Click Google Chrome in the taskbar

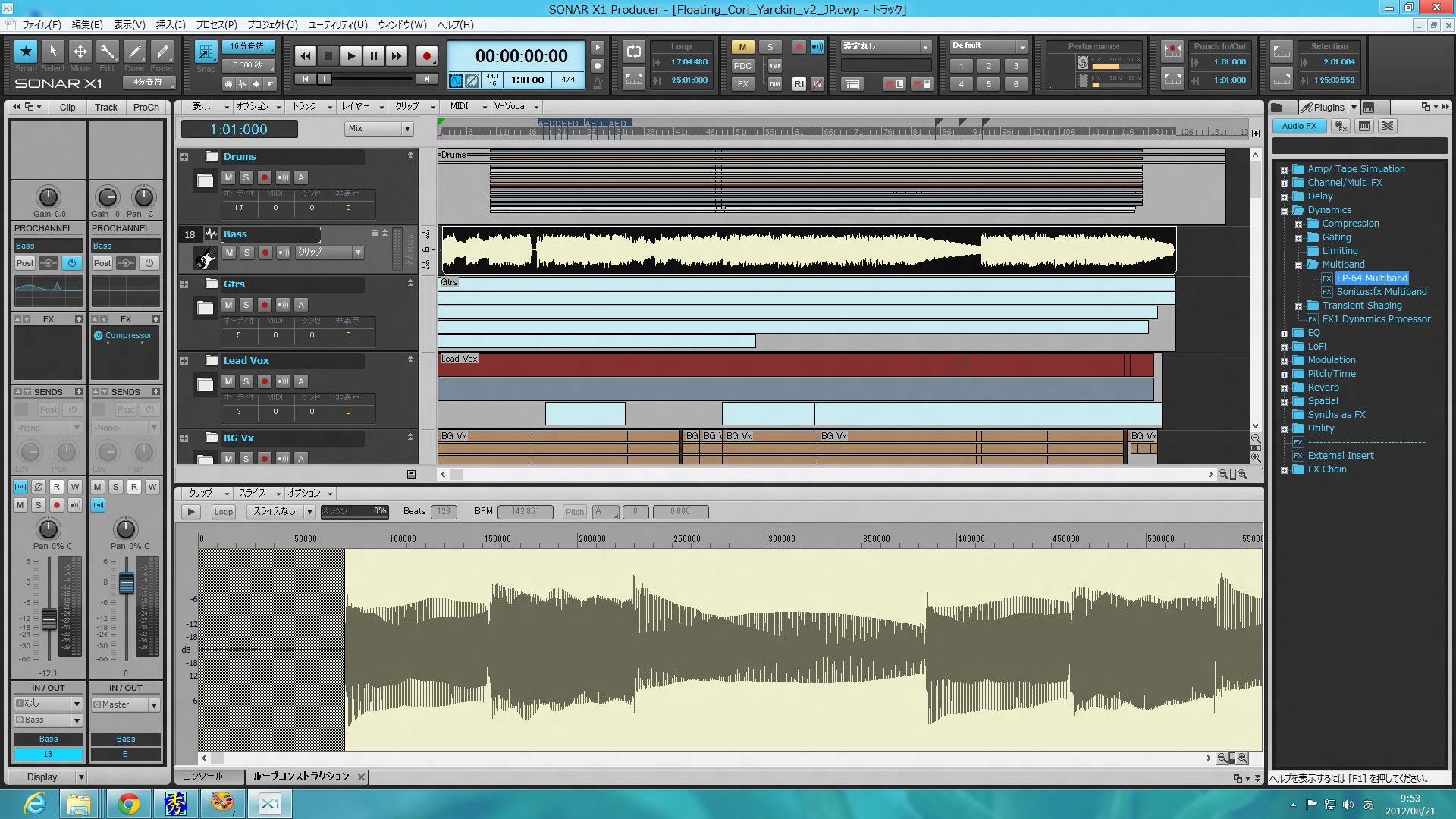pos(128,803)
